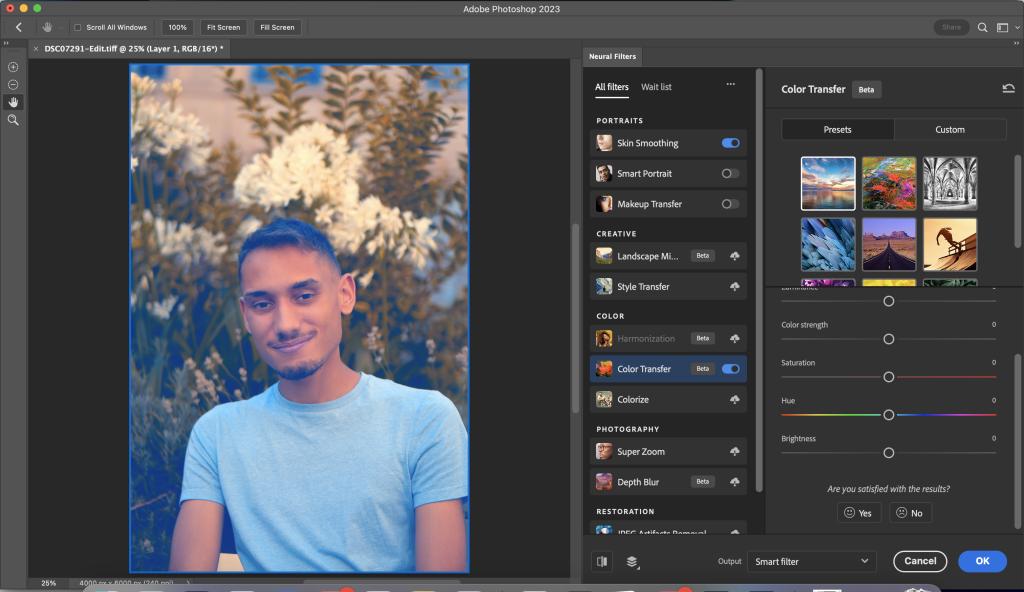The width and height of the screenshot is (1024, 592).
Task: Click the Fill Screen button
Action: coord(278,27)
